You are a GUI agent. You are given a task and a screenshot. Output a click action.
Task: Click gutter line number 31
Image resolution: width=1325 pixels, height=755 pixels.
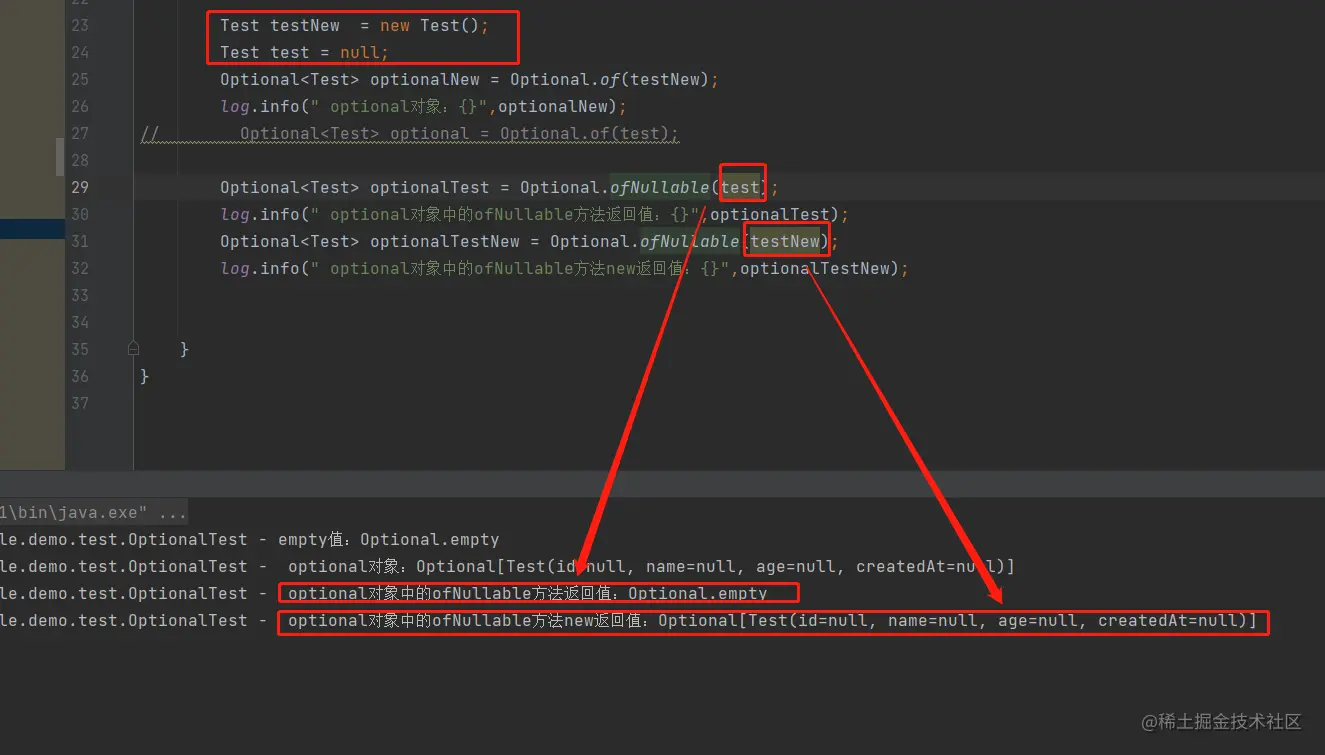[80, 241]
